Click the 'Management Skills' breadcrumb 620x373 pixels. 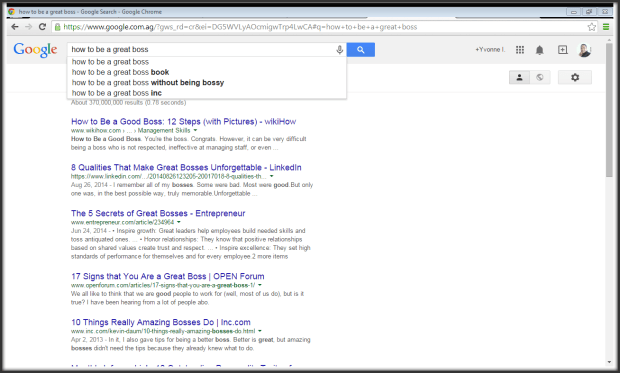[164, 131]
